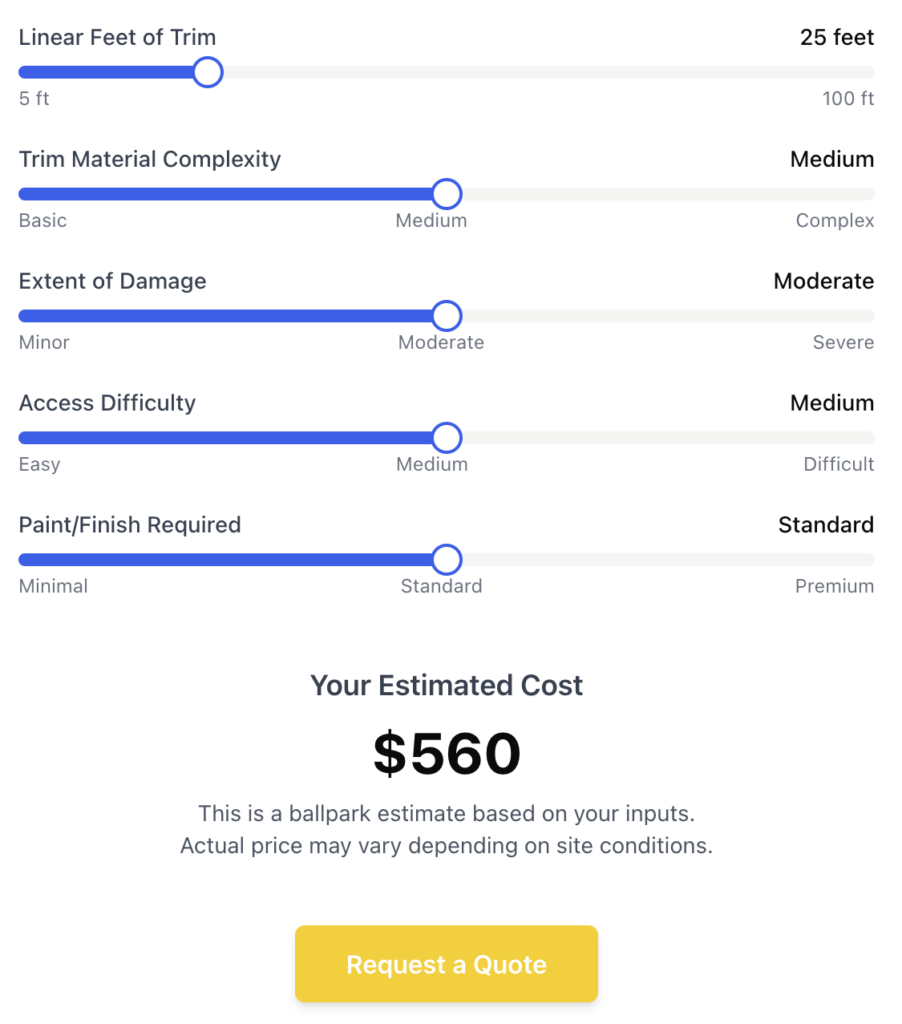Pick the "Easy" access difficulty label
Viewport: 902px width, 1024px height.
pyautogui.click(x=40, y=465)
